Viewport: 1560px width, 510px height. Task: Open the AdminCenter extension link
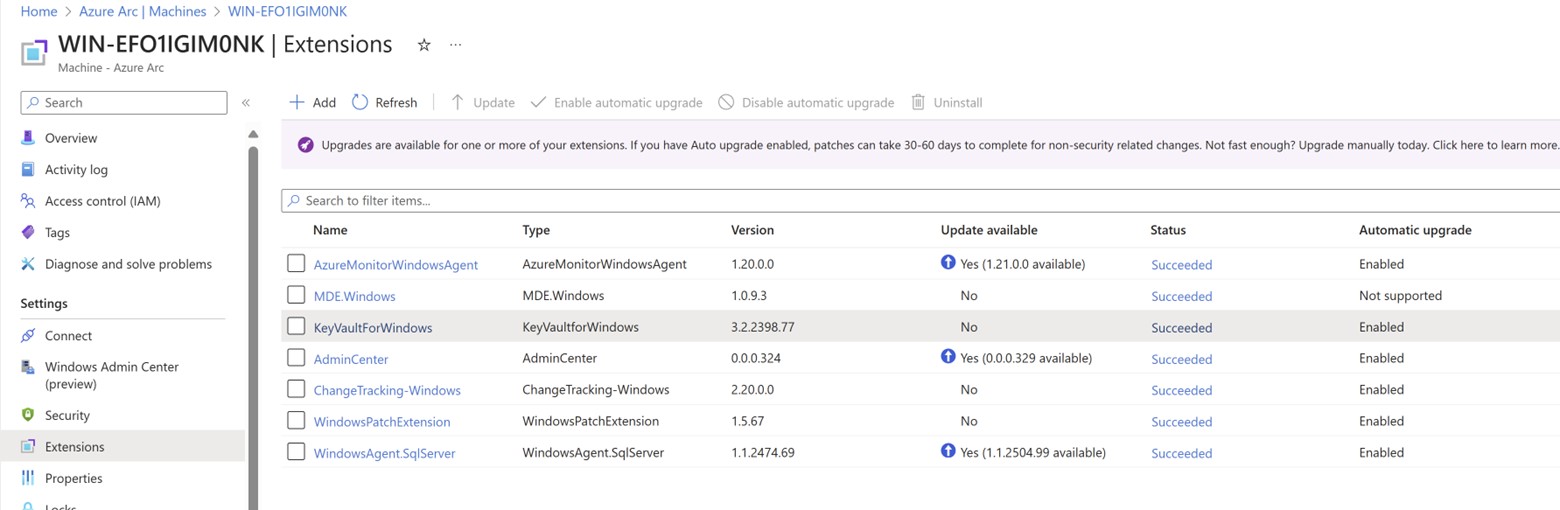pyautogui.click(x=351, y=359)
